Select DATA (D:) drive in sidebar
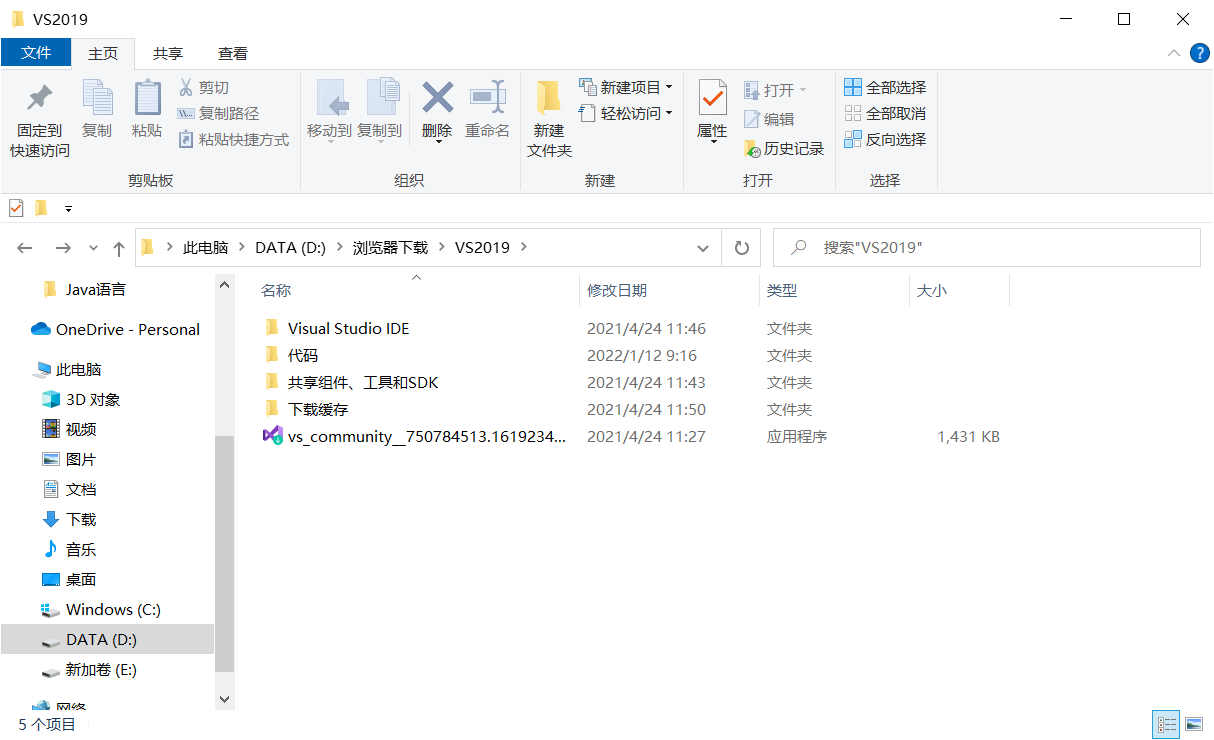This screenshot has height=740, width=1214. [x=107, y=639]
